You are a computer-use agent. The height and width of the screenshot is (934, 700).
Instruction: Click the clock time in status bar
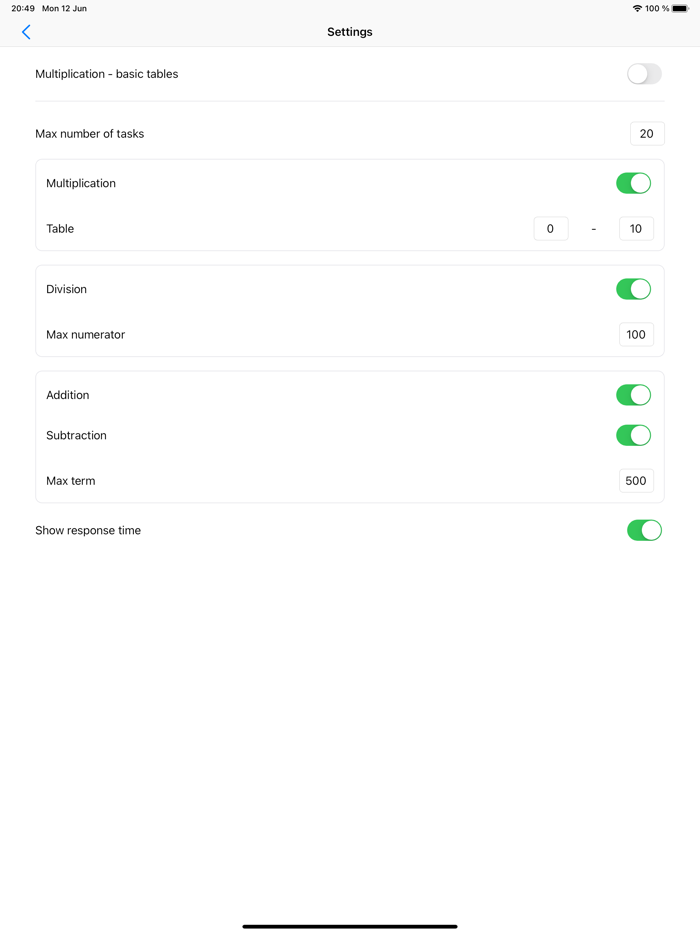(x=23, y=9)
